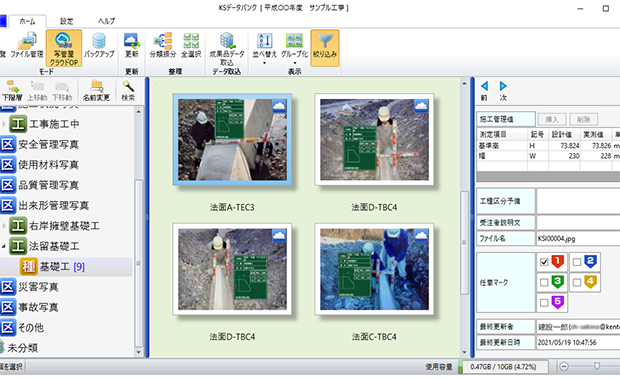Check the mark 5 purple checkbox
This screenshot has height=380, width=620.
(x=544, y=303)
